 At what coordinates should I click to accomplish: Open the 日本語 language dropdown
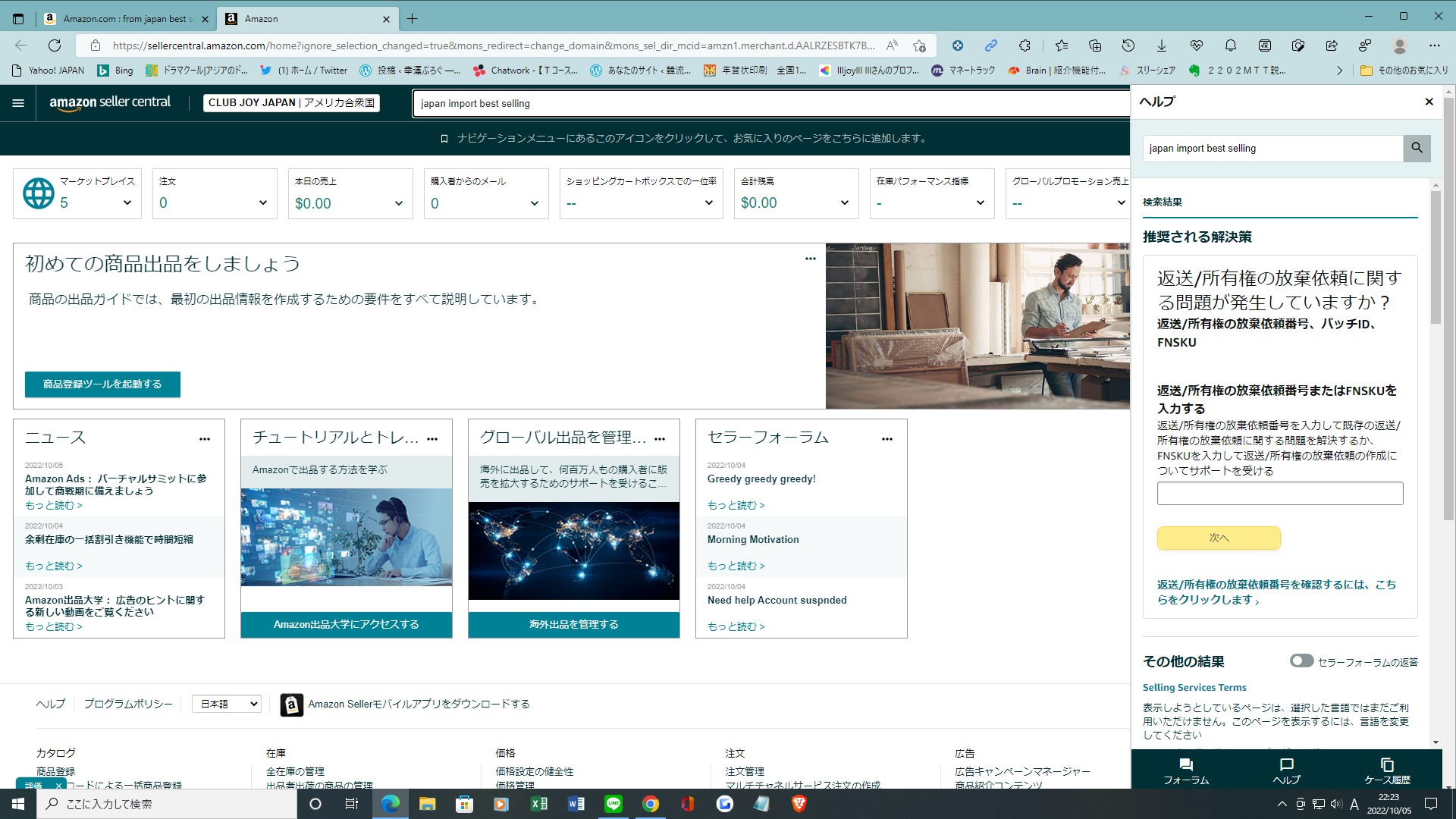[226, 704]
